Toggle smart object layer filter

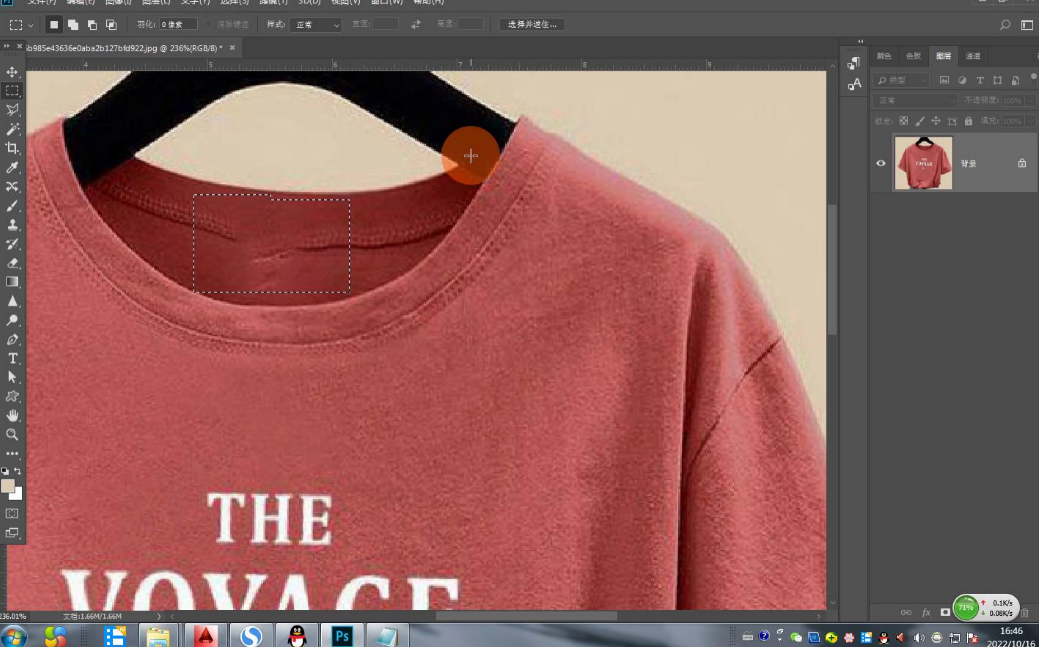click(1016, 80)
